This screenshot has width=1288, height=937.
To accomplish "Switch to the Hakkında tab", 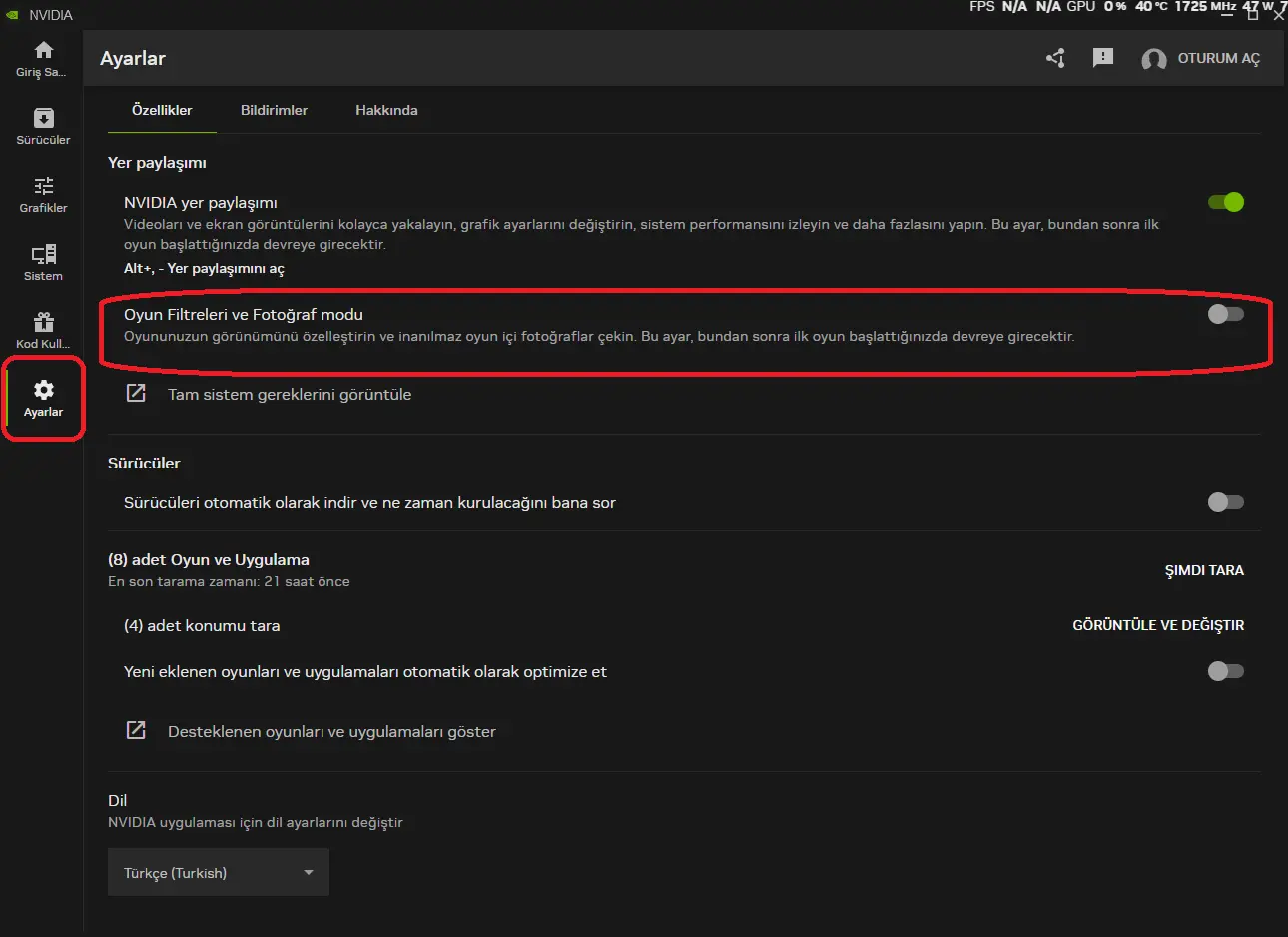I will point(386,110).
